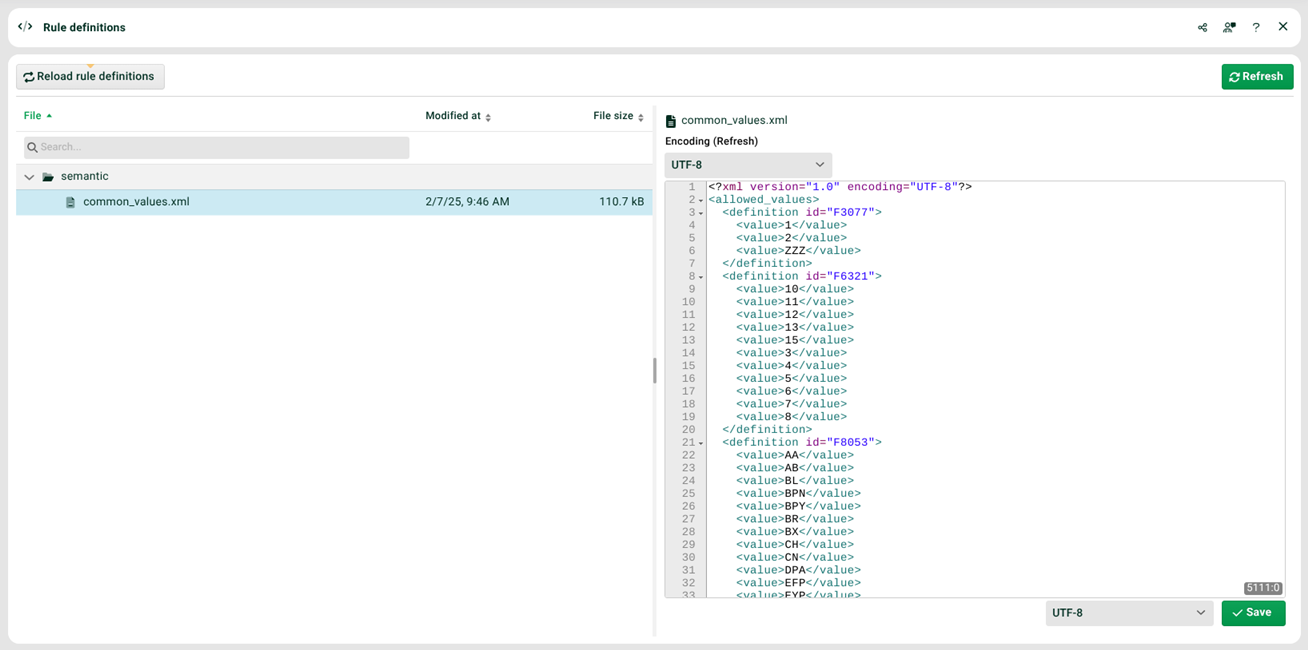Sort by the Modified at column header
This screenshot has height=650, width=1308.
453,116
